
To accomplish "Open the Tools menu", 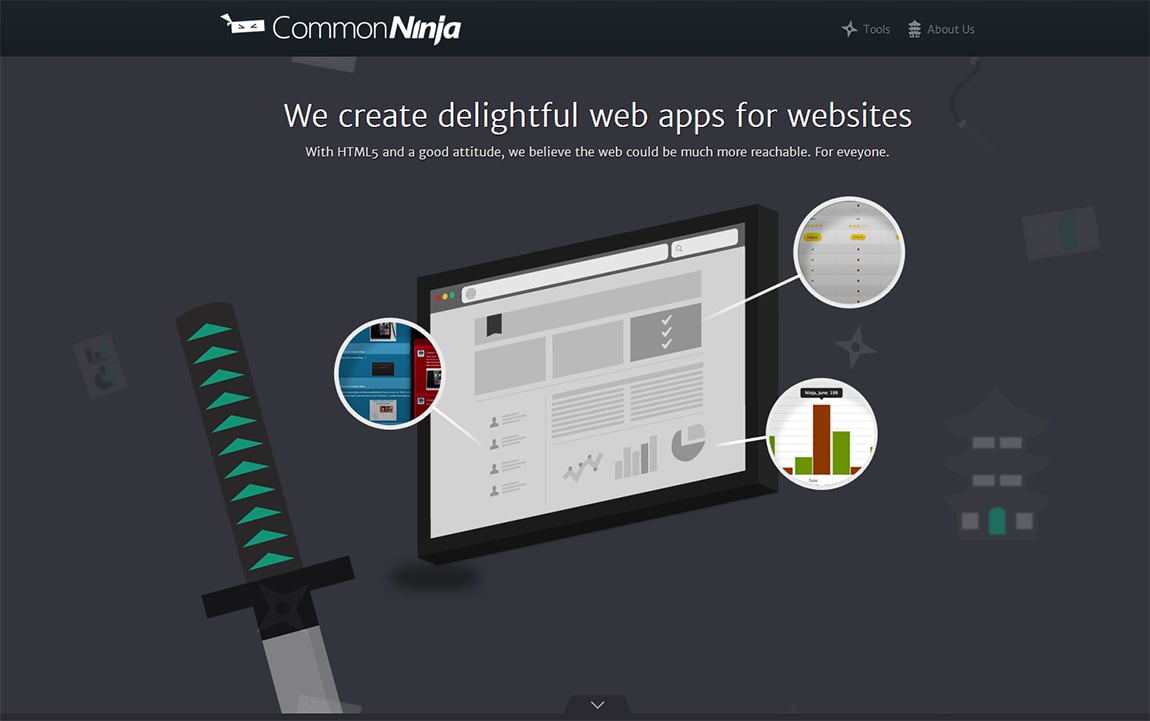I will click(876, 28).
